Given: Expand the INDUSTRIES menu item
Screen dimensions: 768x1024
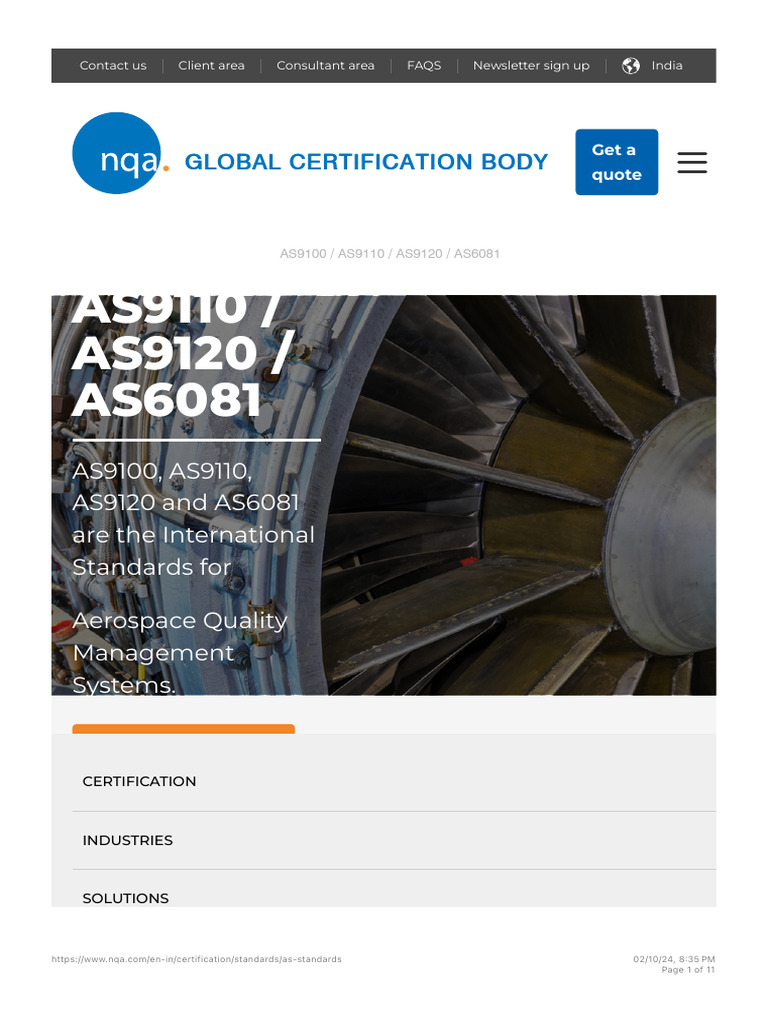Looking at the screenshot, I should coord(394,840).
